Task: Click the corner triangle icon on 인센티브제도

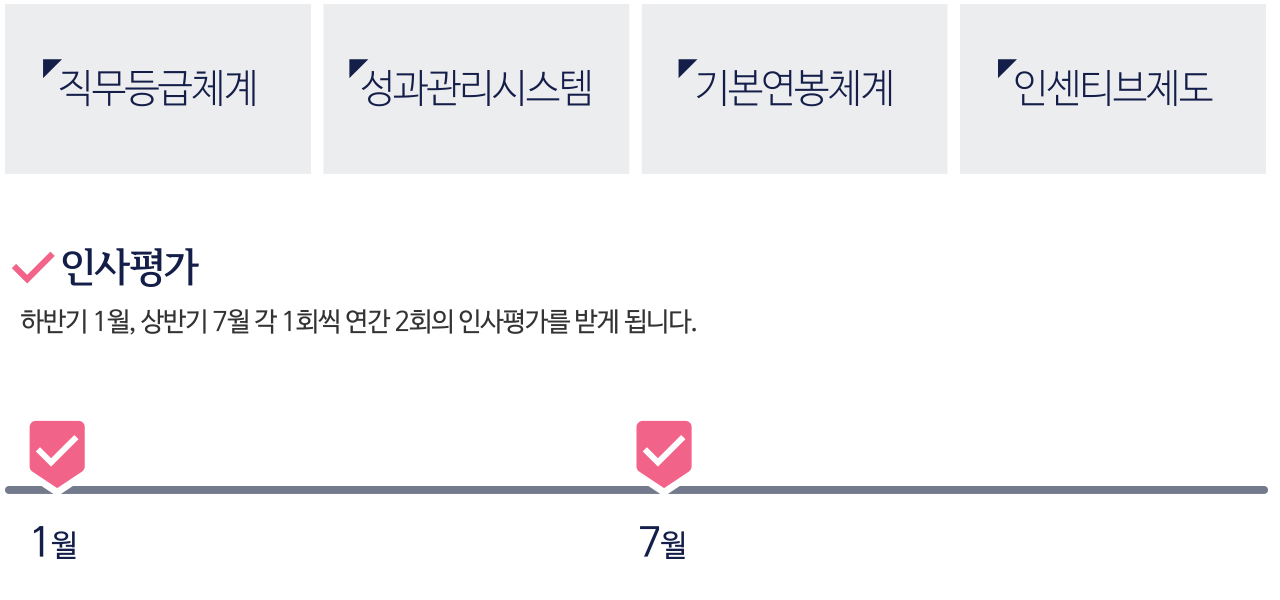Action: tap(1004, 67)
